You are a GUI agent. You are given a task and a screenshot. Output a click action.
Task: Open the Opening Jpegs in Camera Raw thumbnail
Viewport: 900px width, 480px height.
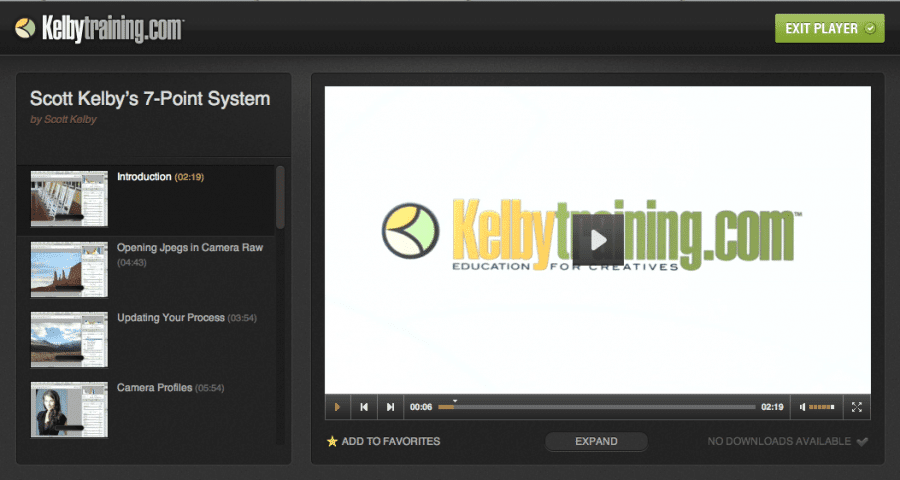(x=69, y=269)
